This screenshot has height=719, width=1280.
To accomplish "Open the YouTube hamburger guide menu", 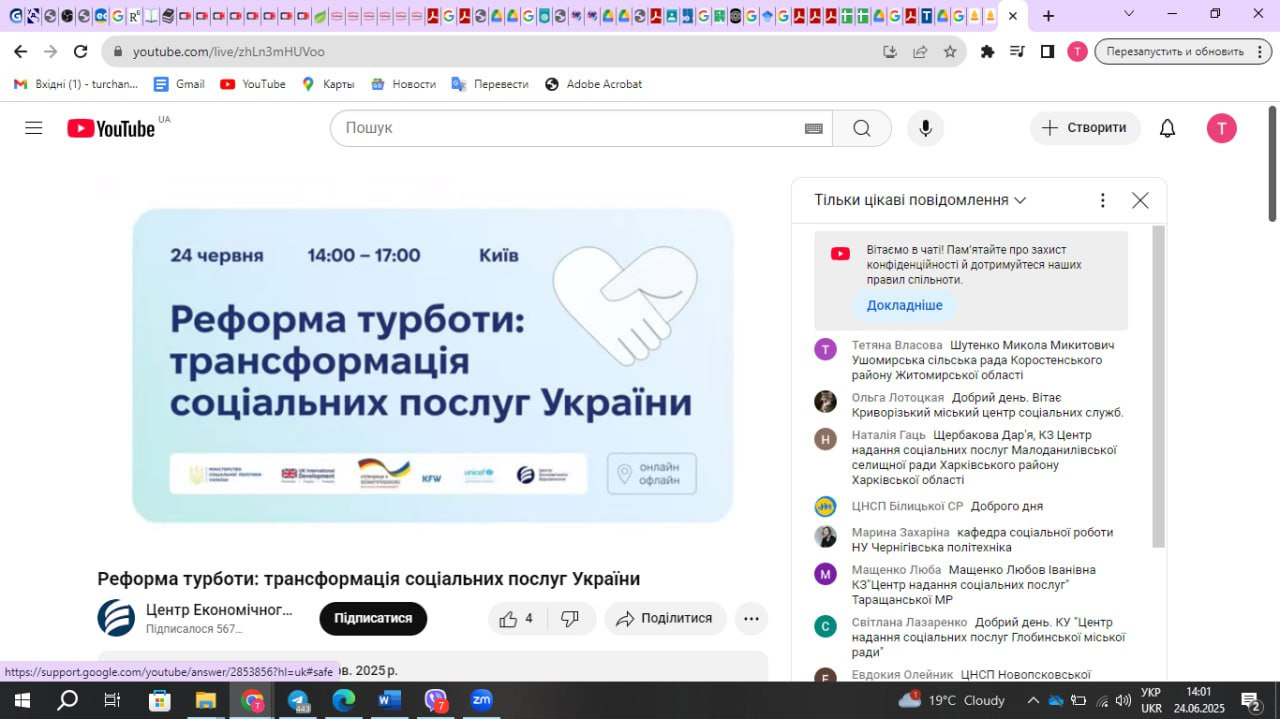I will [x=34, y=128].
